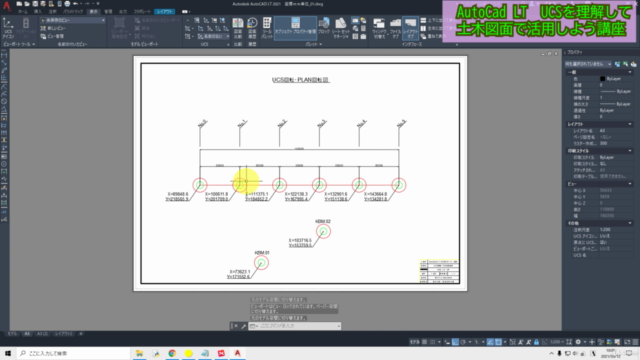The height and width of the screenshot is (360, 640).
Task: Open the Output ribbon tab
Action: click(x=123, y=11)
